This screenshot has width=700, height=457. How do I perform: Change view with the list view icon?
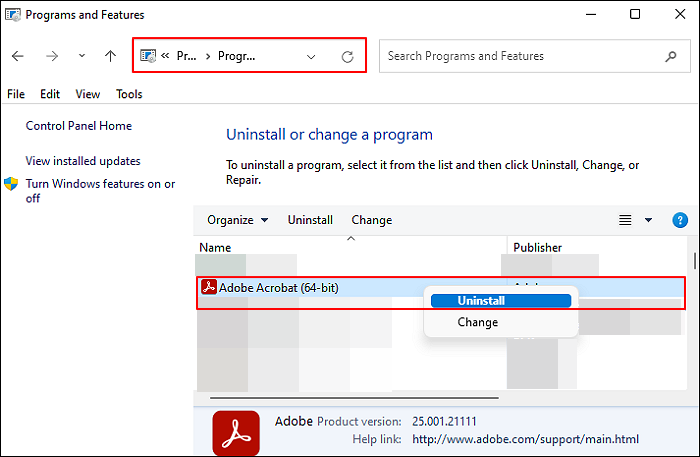tap(625, 220)
